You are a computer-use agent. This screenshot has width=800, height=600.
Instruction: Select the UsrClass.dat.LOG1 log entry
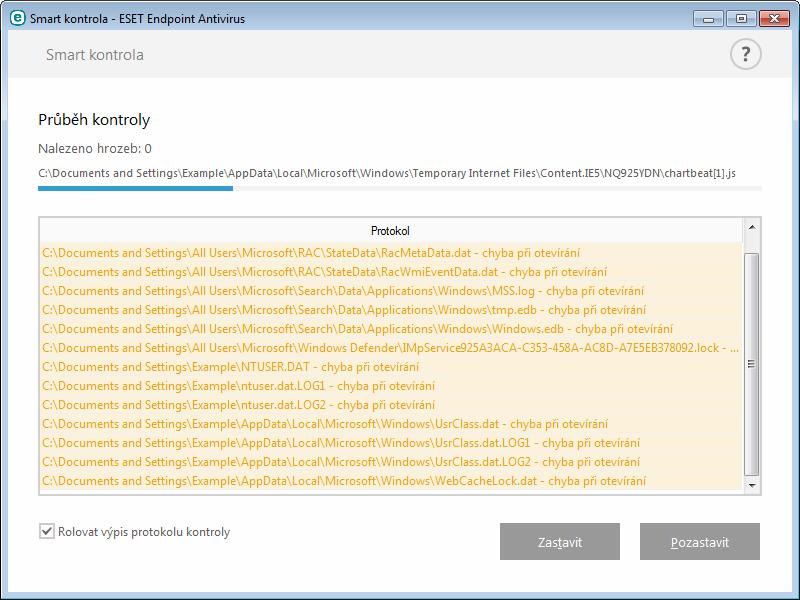tap(391, 443)
